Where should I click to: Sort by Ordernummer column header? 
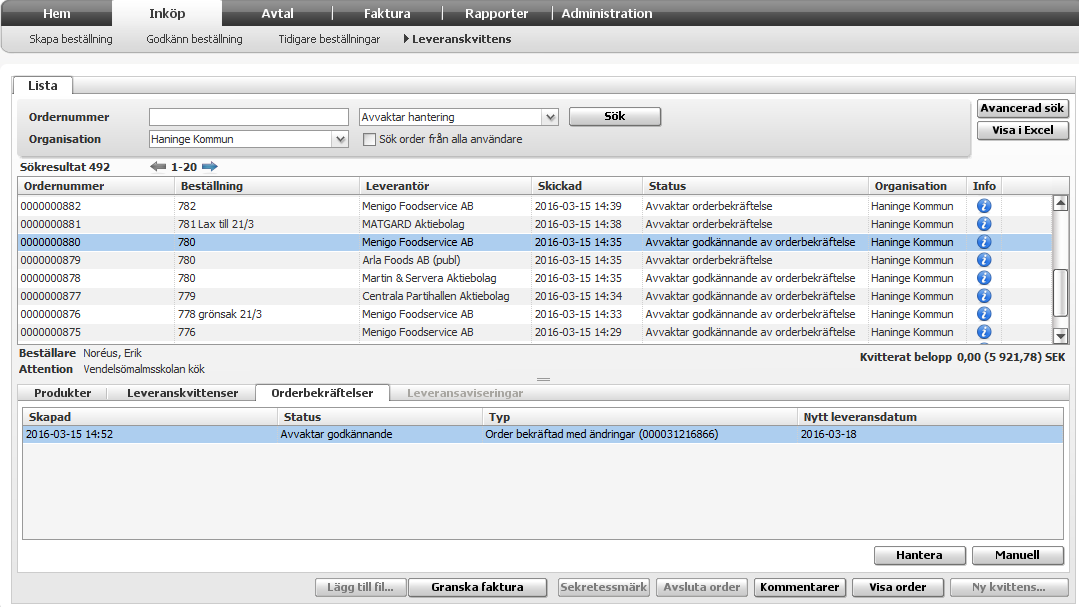96,186
